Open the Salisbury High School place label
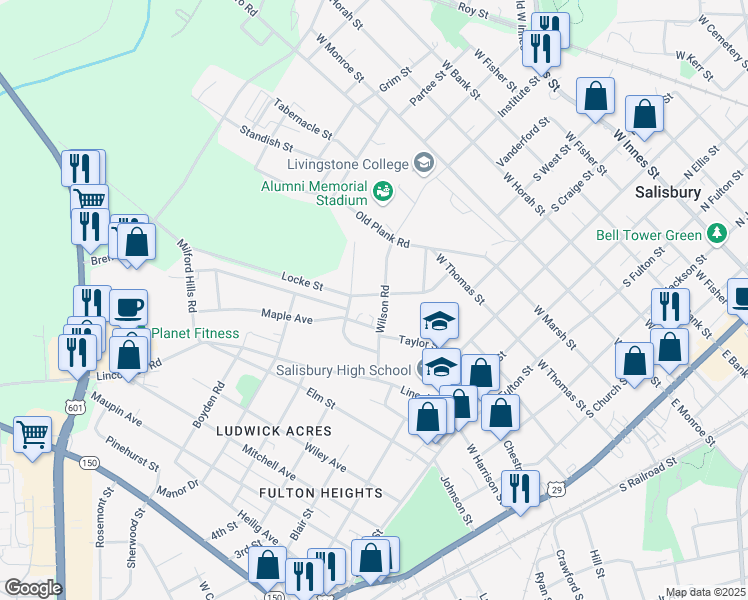748x600 pixels. point(343,370)
